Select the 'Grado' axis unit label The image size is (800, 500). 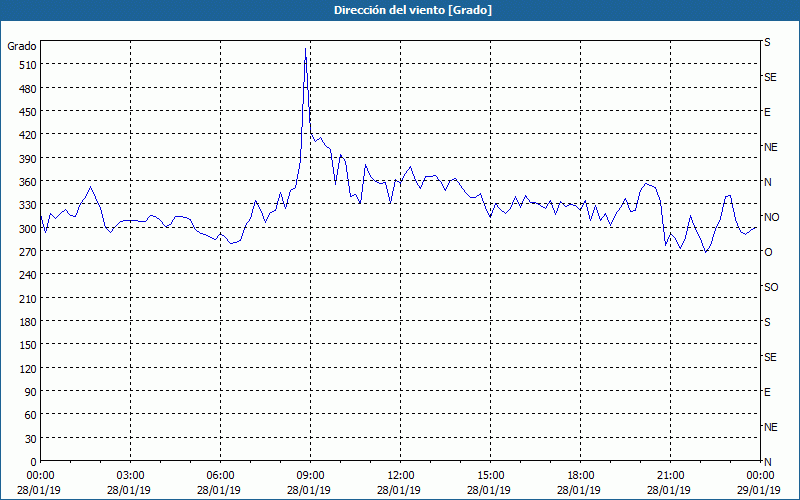pos(22,46)
